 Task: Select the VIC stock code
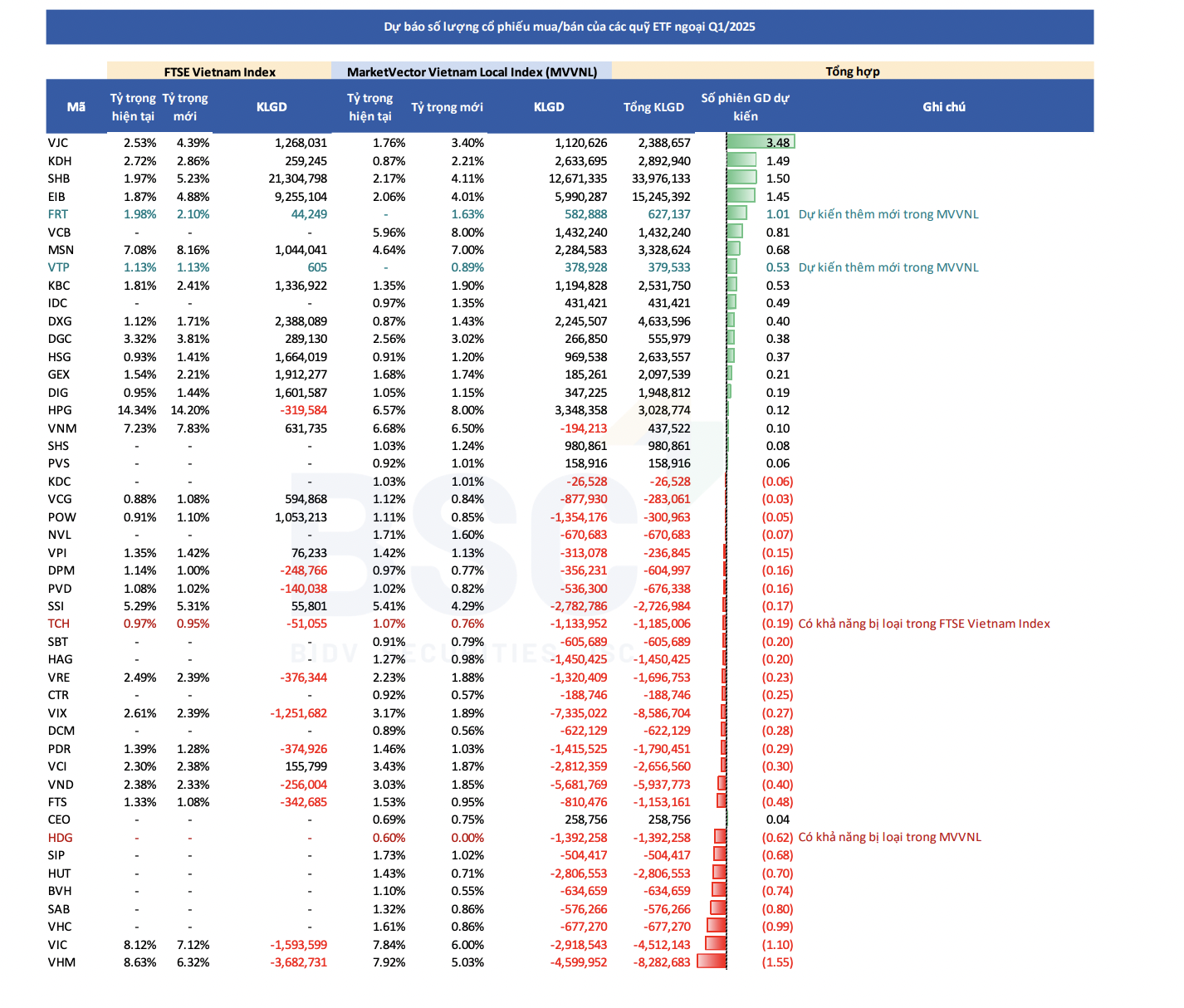[x=57, y=945]
